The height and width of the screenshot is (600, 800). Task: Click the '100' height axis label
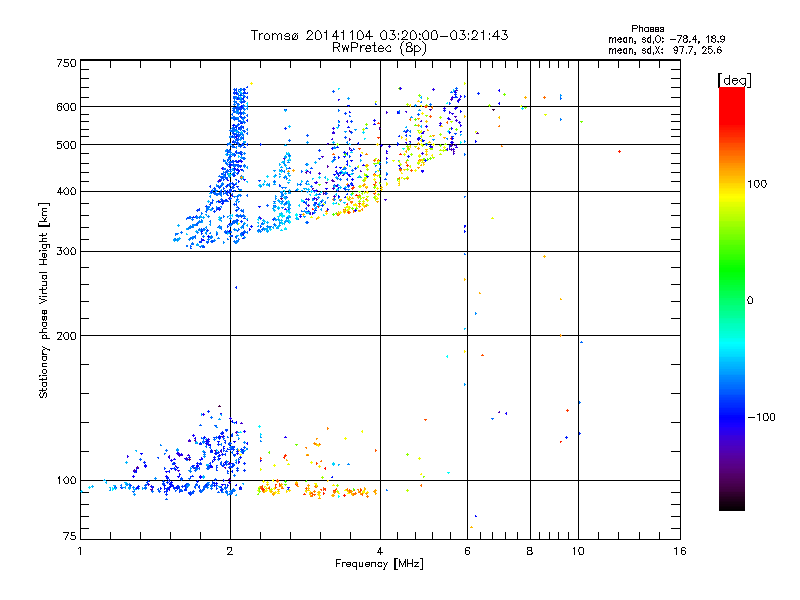pyautogui.click(x=66, y=481)
